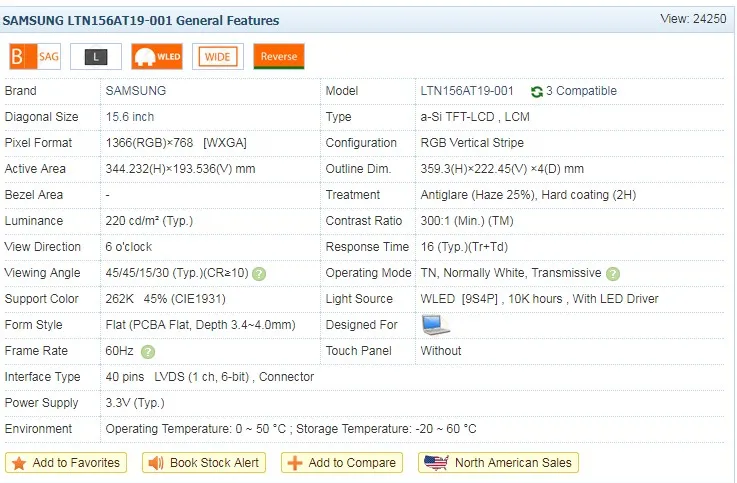737x483 pixels.
Task: Open Viewing Angle help question mark
Action: (x=259, y=274)
